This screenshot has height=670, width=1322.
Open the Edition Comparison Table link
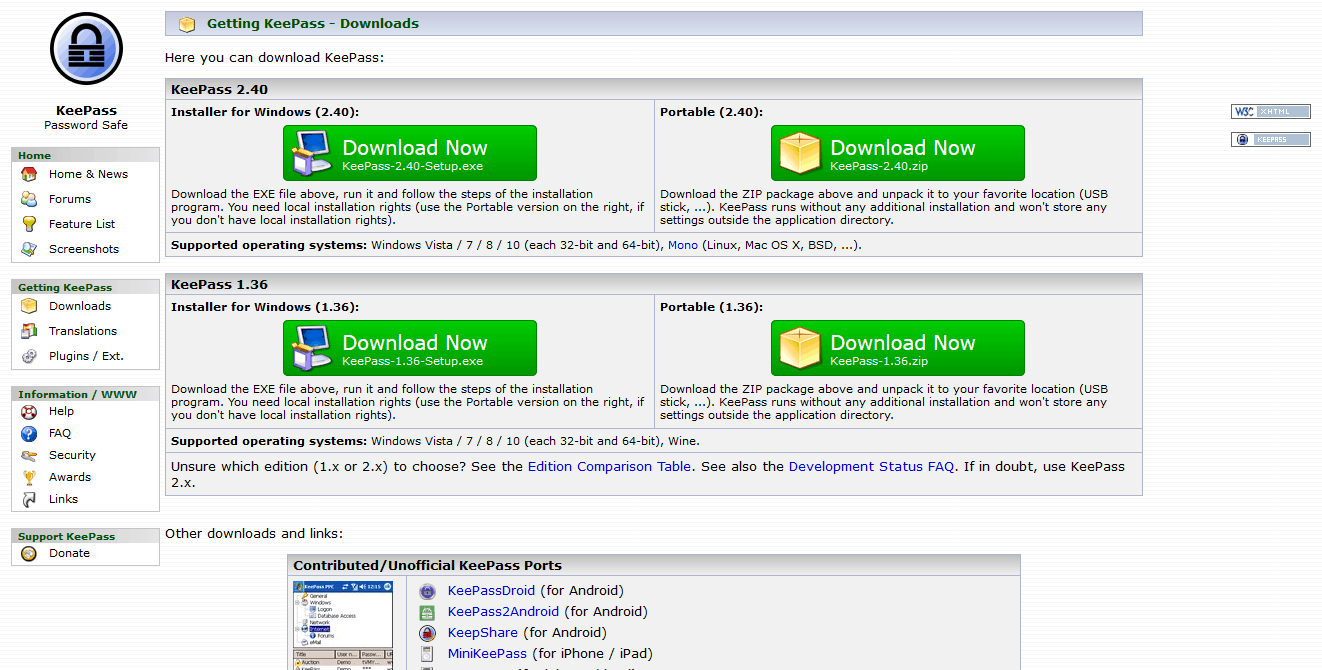pyautogui.click(x=609, y=467)
